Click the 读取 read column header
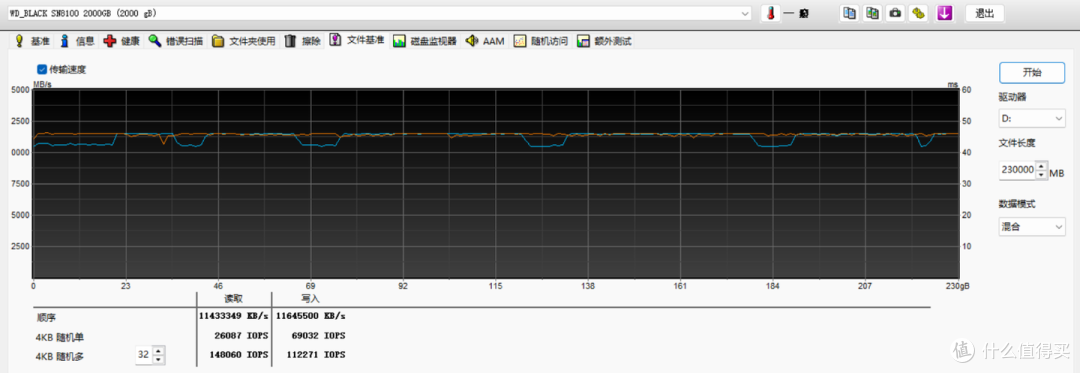The image size is (1080, 373). [233, 299]
